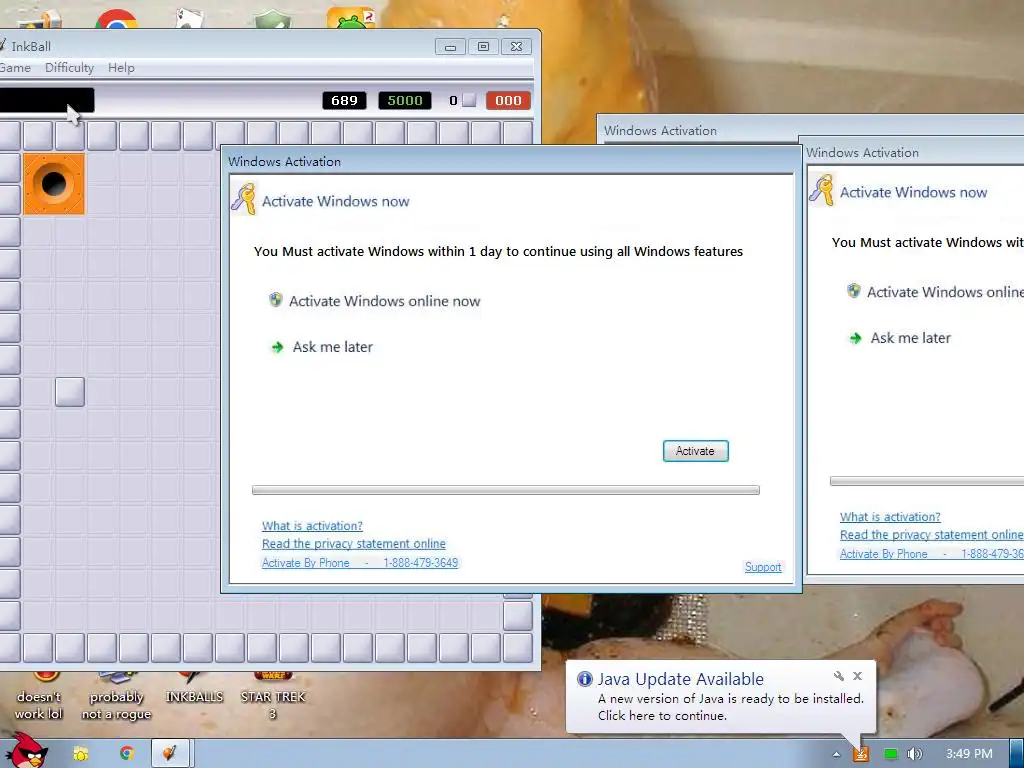Maximize the InkBall window
The height and width of the screenshot is (768, 1024).
[x=483, y=46]
